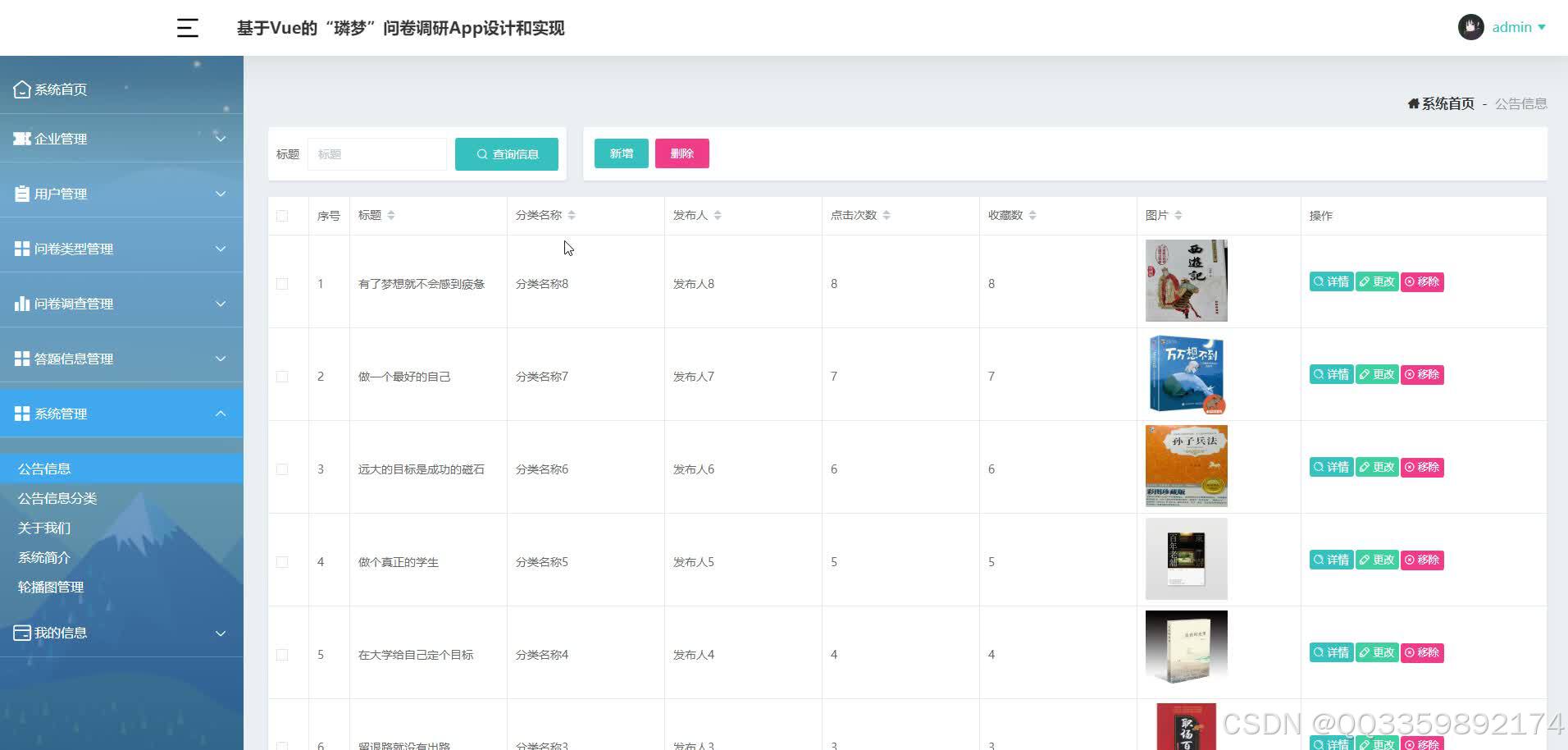Click 更改 for row 做一个最好的自己
The width and height of the screenshot is (1568, 750).
point(1377,374)
